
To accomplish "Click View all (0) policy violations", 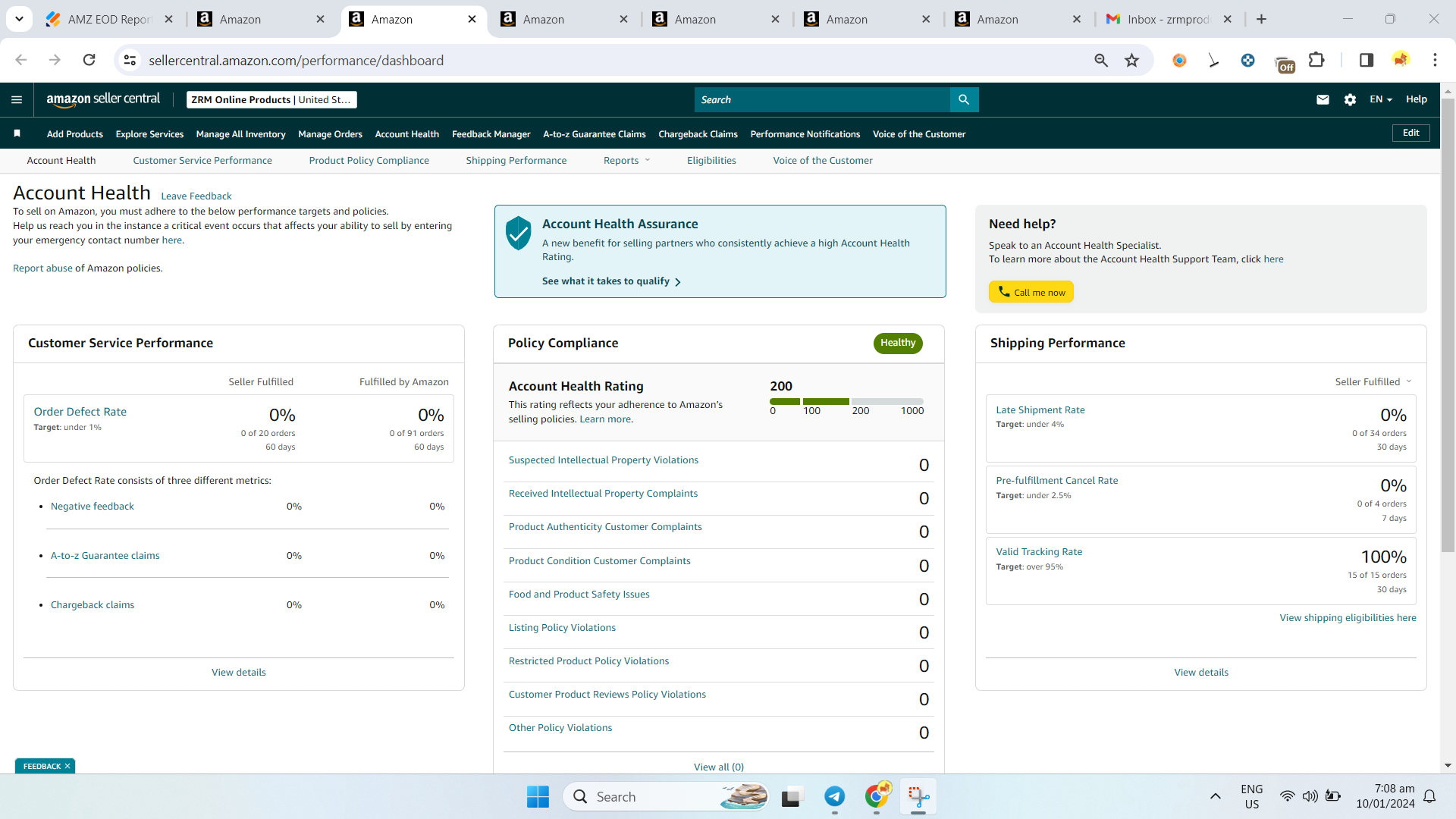I will click(x=718, y=767).
